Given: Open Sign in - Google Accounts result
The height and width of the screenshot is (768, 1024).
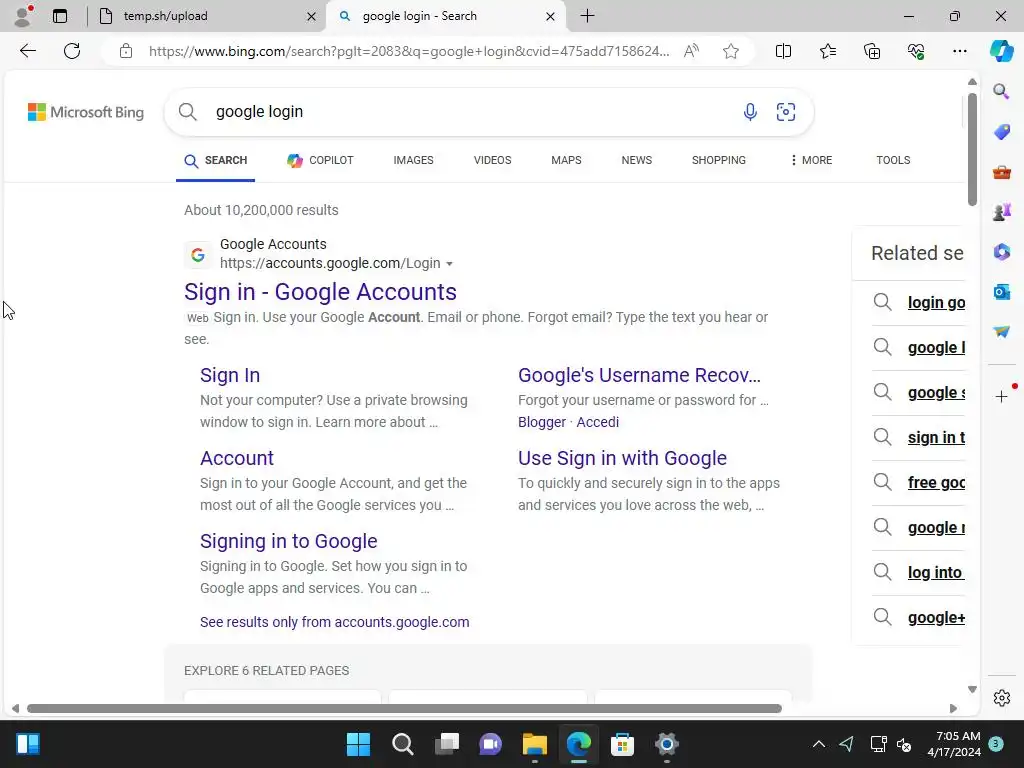Looking at the screenshot, I should 320,292.
